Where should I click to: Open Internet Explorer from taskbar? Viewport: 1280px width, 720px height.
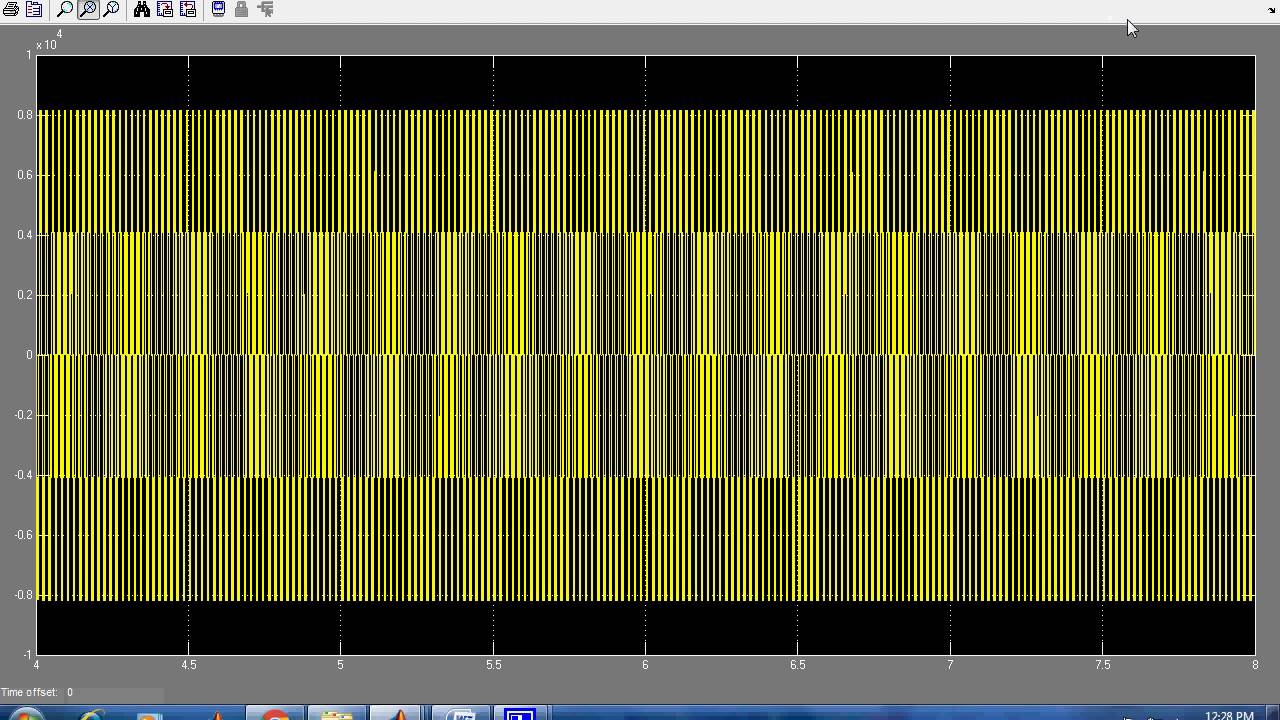92,714
